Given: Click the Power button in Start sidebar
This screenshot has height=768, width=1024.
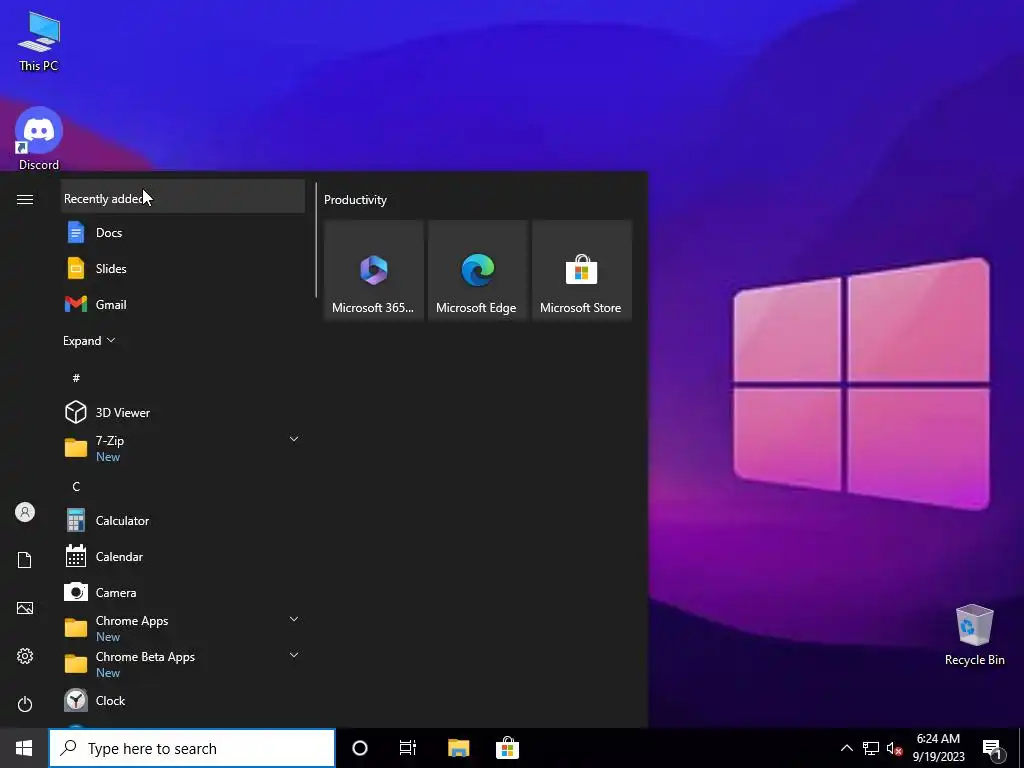Looking at the screenshot, I should click(x=25, y=704).
